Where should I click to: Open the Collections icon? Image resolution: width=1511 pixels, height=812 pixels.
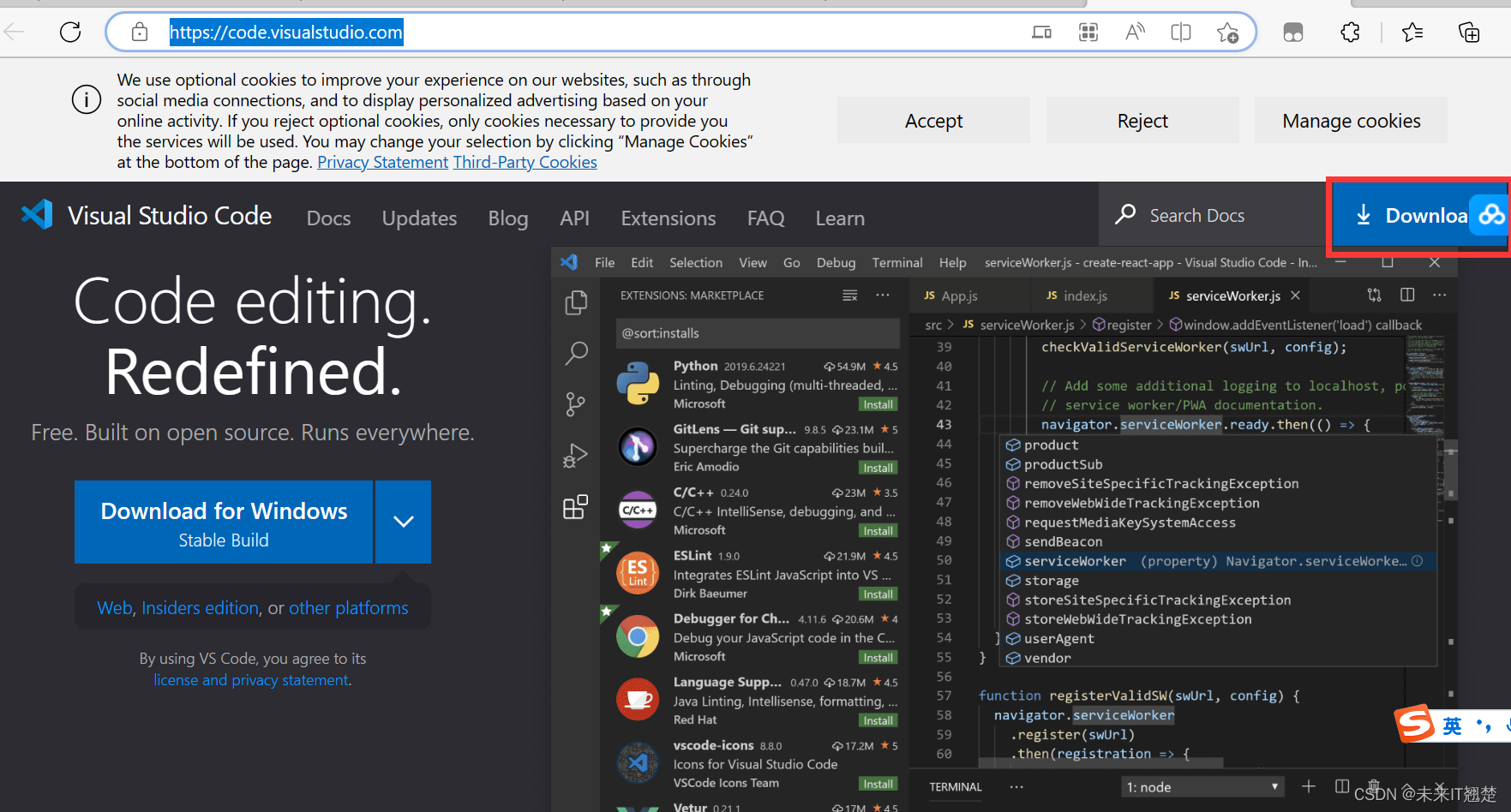click(x=1469, y=33)
